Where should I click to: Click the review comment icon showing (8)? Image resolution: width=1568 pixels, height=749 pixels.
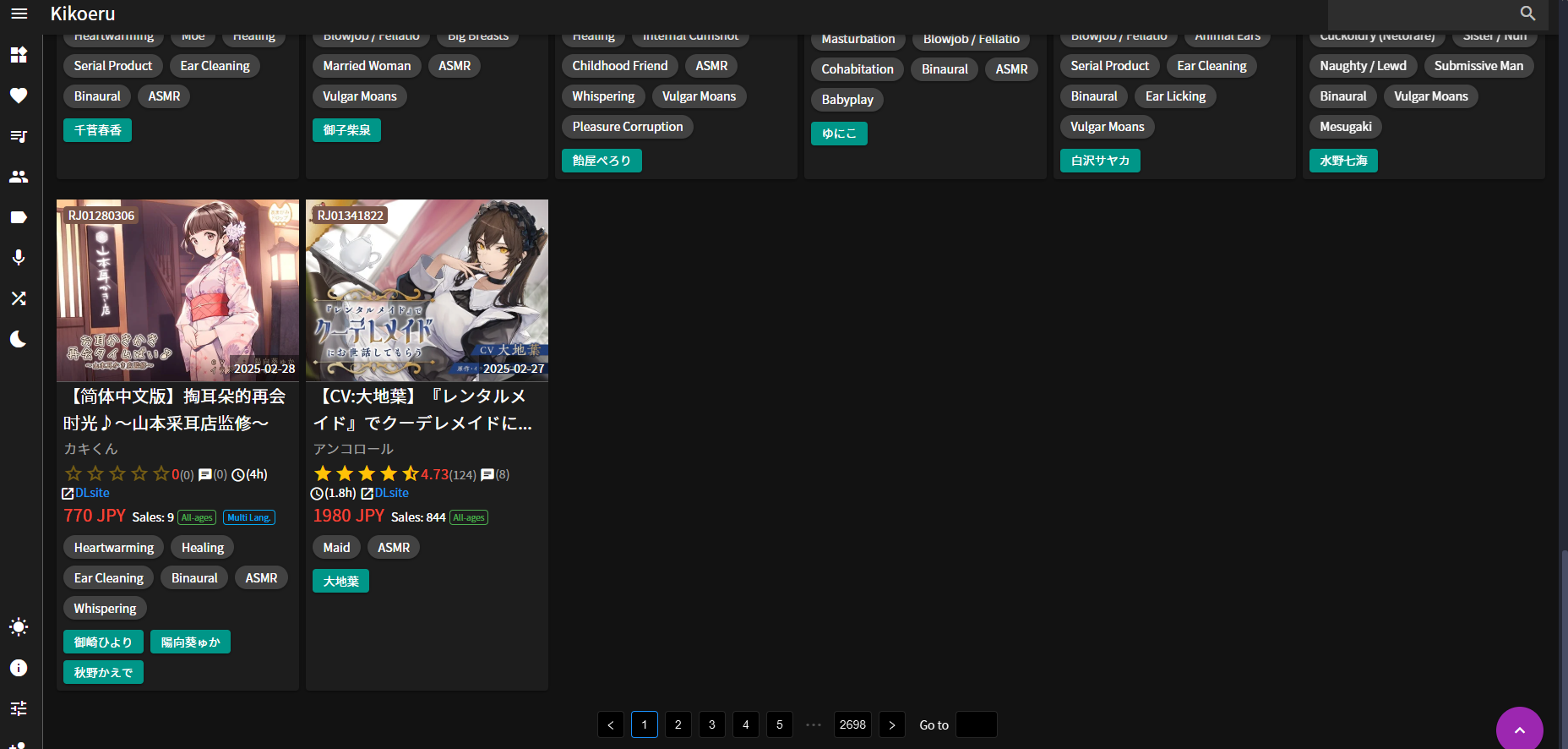[487, 474]
